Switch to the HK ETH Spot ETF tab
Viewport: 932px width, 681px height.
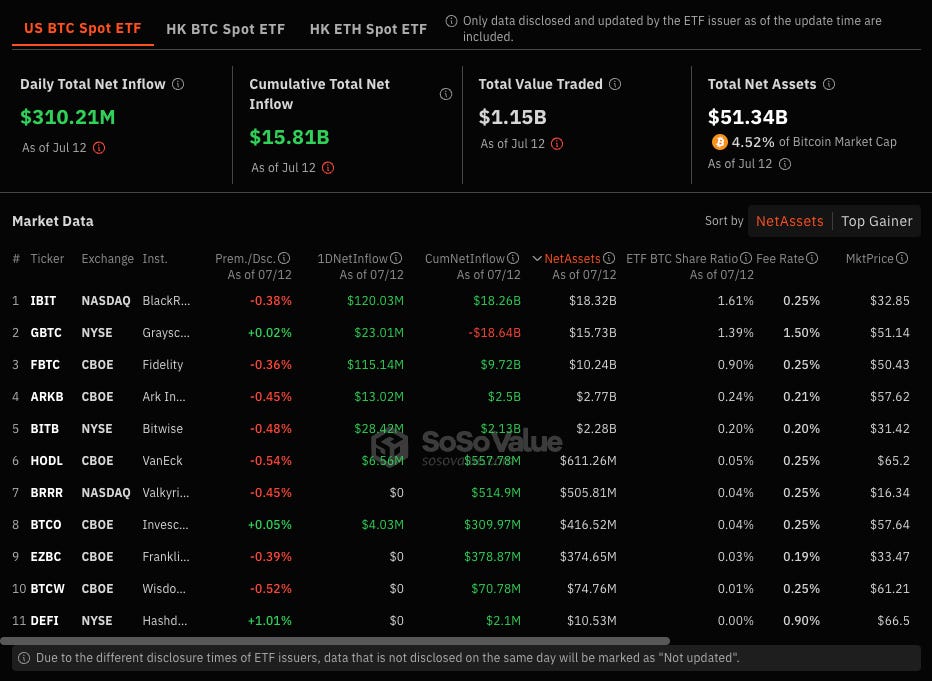coord(369,29)
